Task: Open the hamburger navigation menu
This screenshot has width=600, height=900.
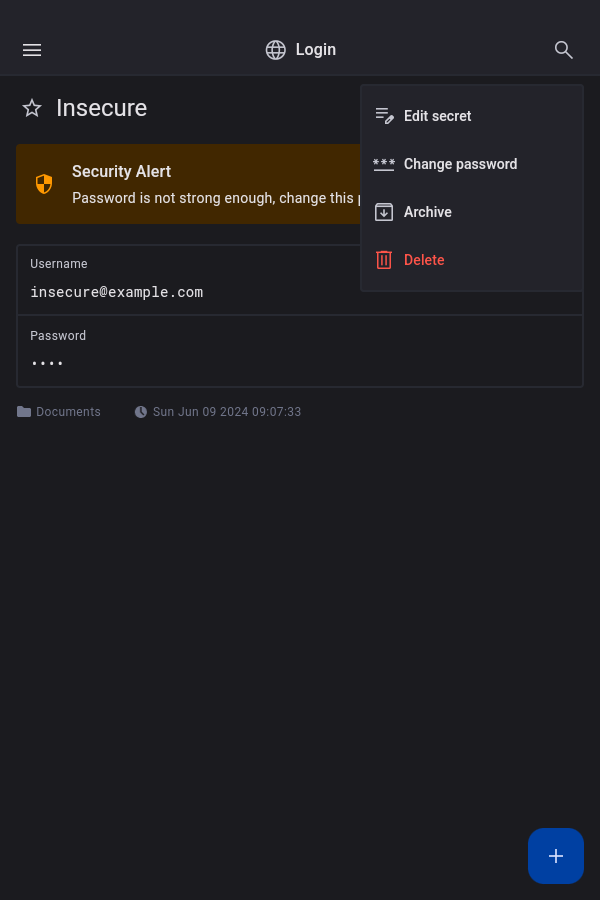Action: [x=32, y=50]
